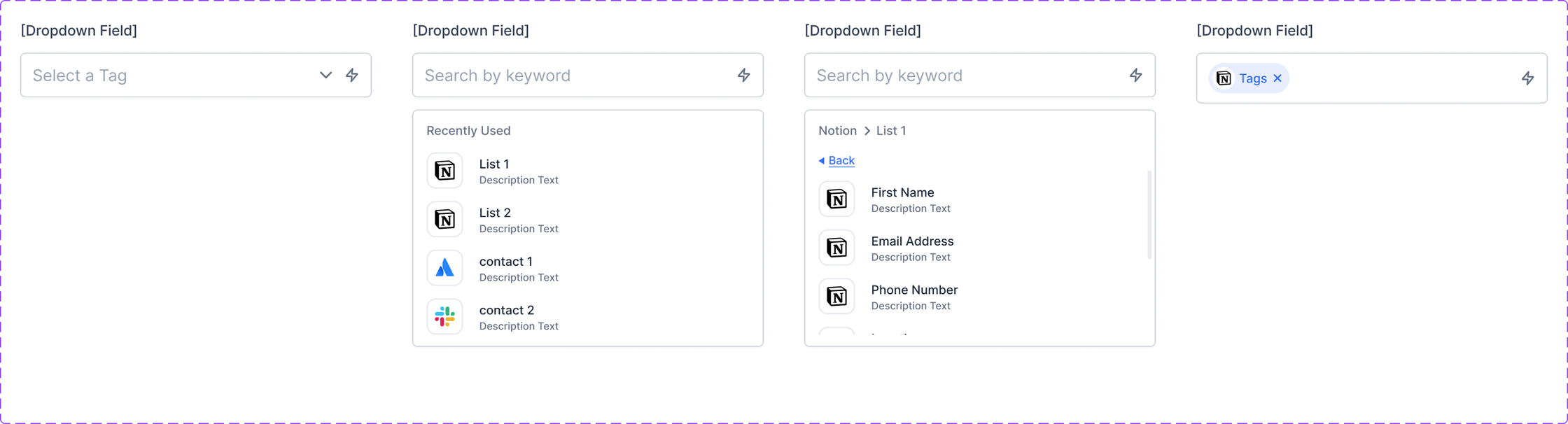
Task: Click lightning bolt in Notion List 1 search field
Action: tap(1136, 75)
